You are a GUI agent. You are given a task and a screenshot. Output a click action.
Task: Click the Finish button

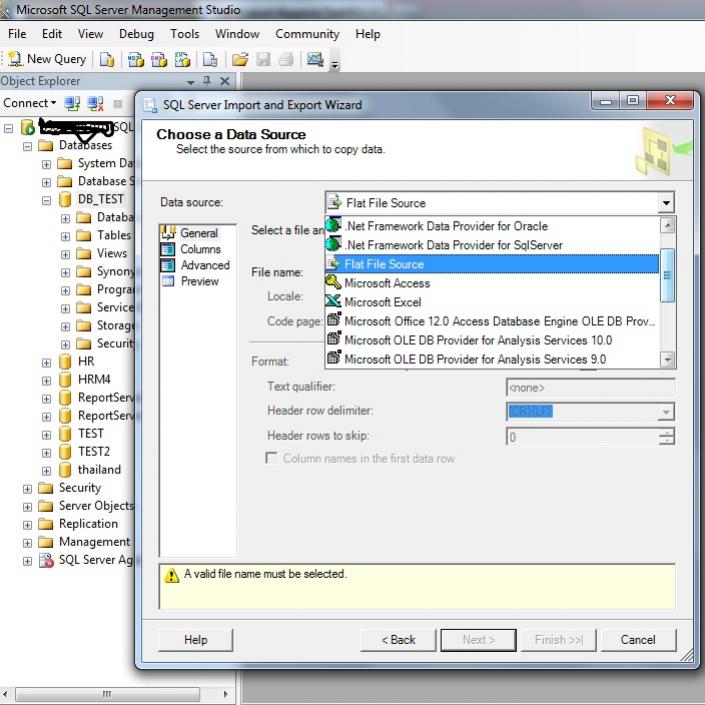point(558,640)
